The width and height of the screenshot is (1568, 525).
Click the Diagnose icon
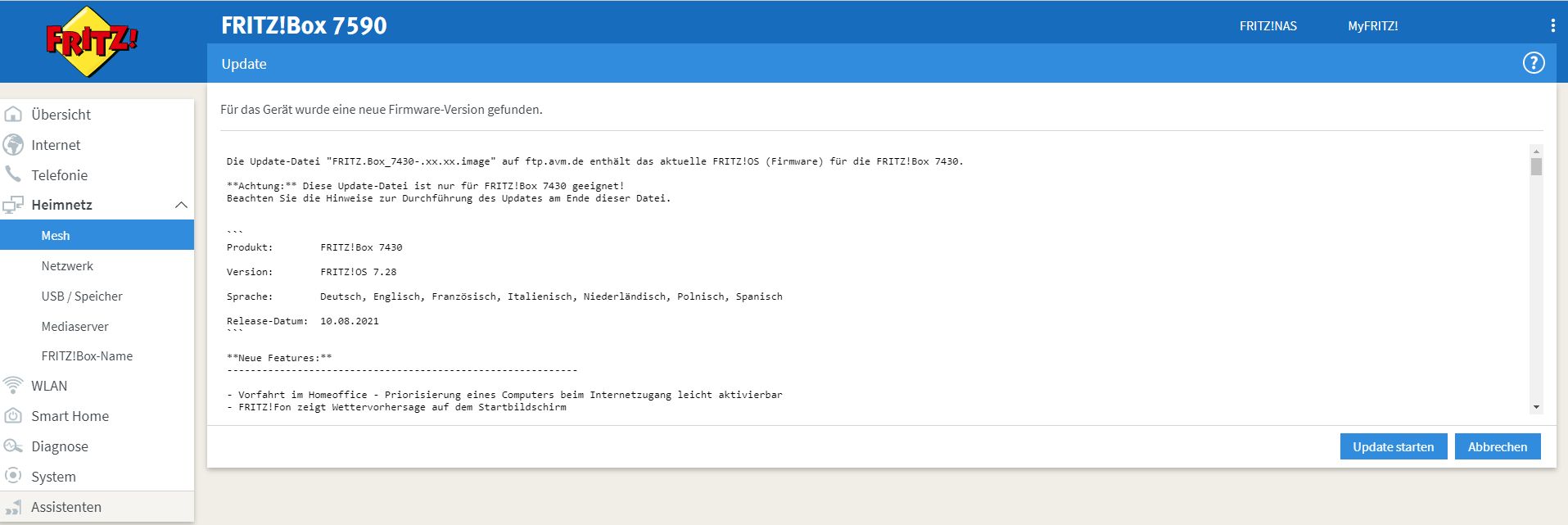13,446
